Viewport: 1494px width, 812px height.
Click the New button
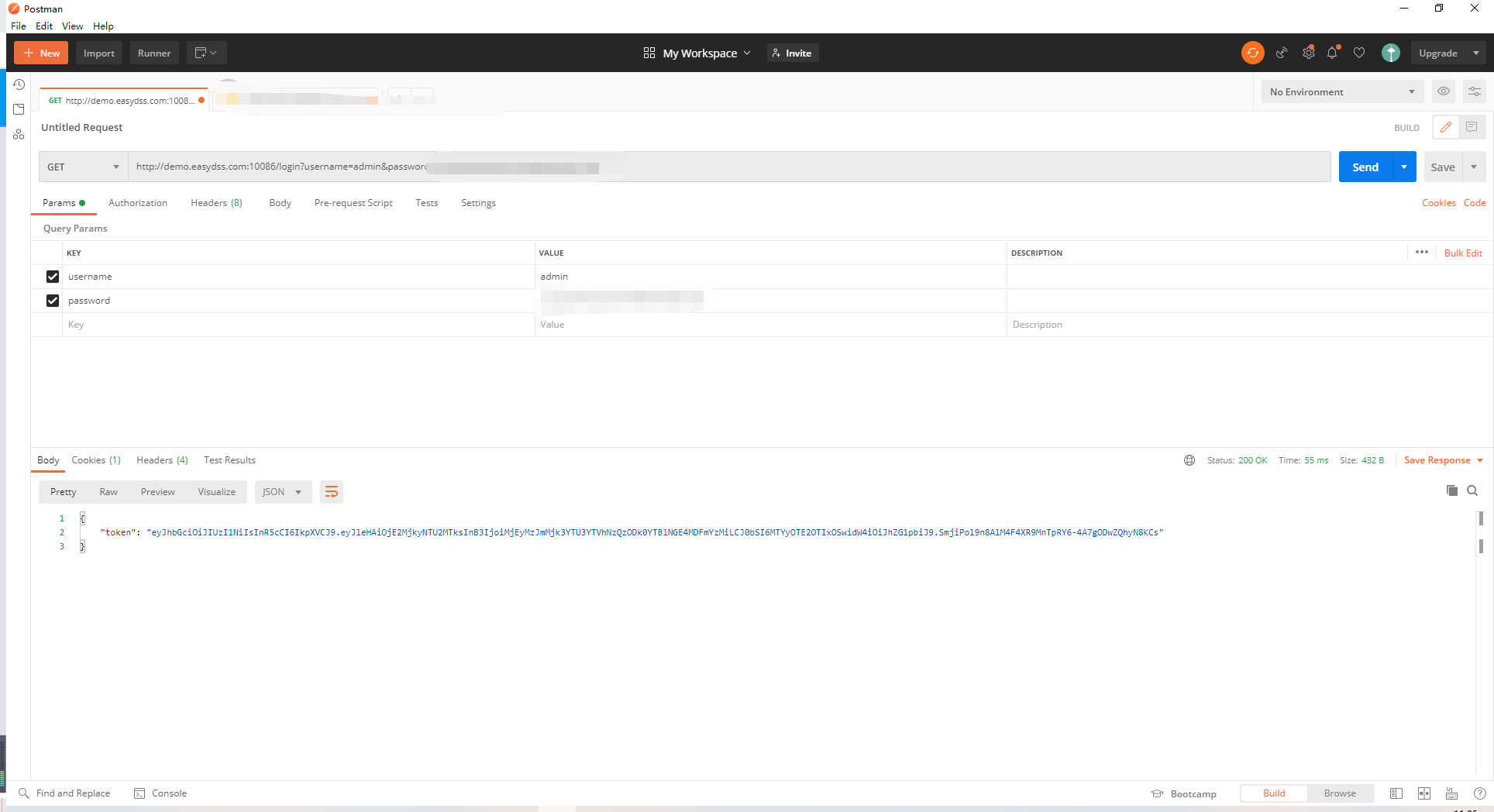41,53
